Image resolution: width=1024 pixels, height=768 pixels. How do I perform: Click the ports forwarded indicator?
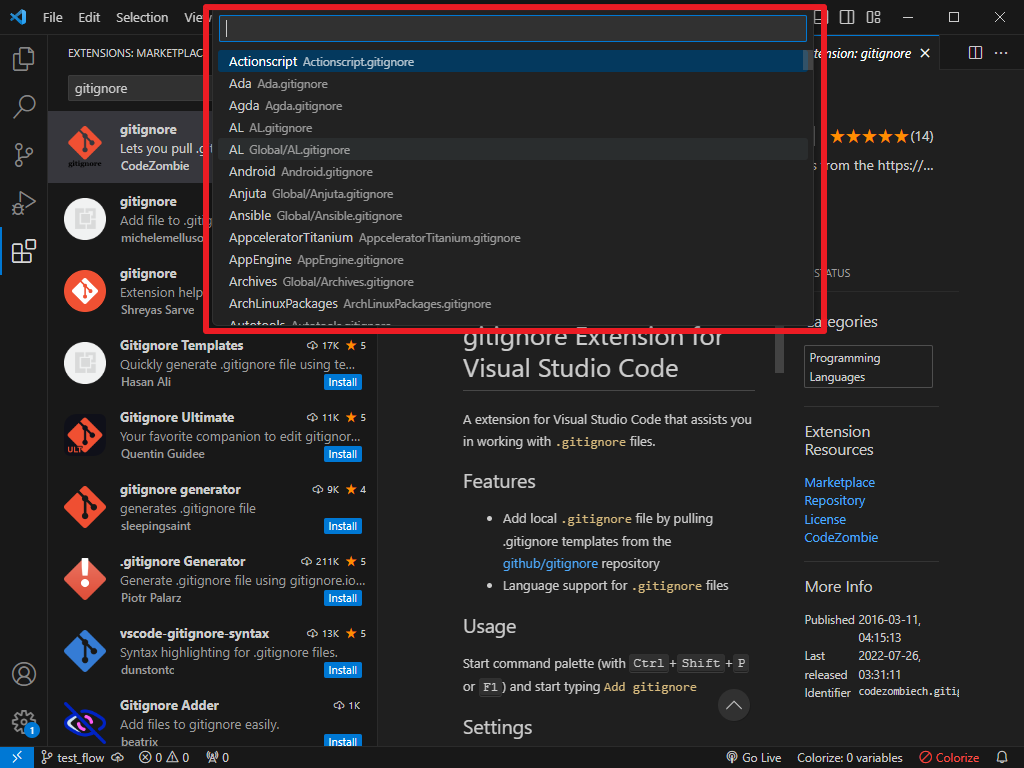217,758
